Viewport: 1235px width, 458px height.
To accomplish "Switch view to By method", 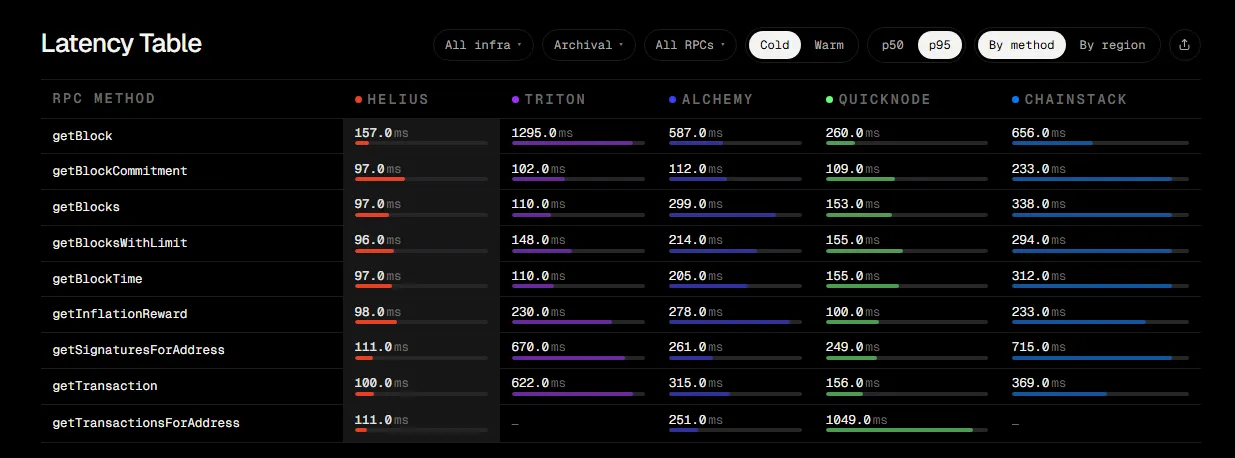I will point(1021,45).
